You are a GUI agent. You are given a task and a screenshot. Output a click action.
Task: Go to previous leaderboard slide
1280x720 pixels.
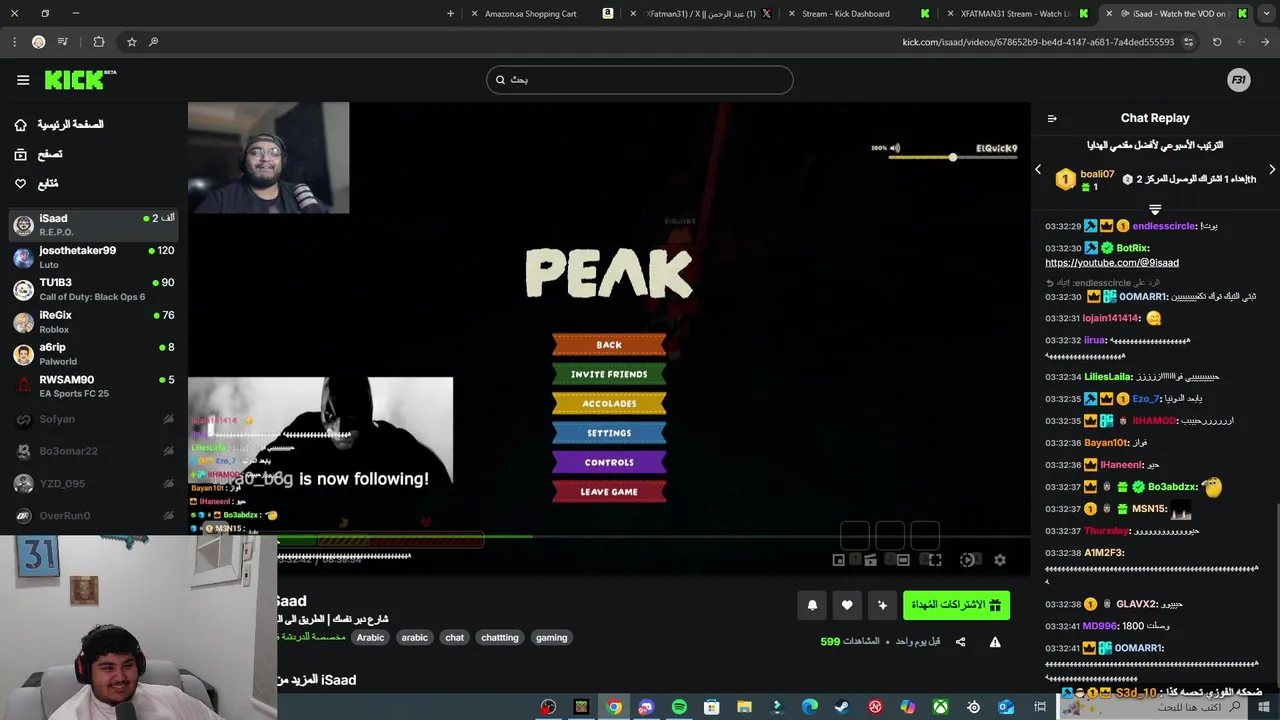1038,170
